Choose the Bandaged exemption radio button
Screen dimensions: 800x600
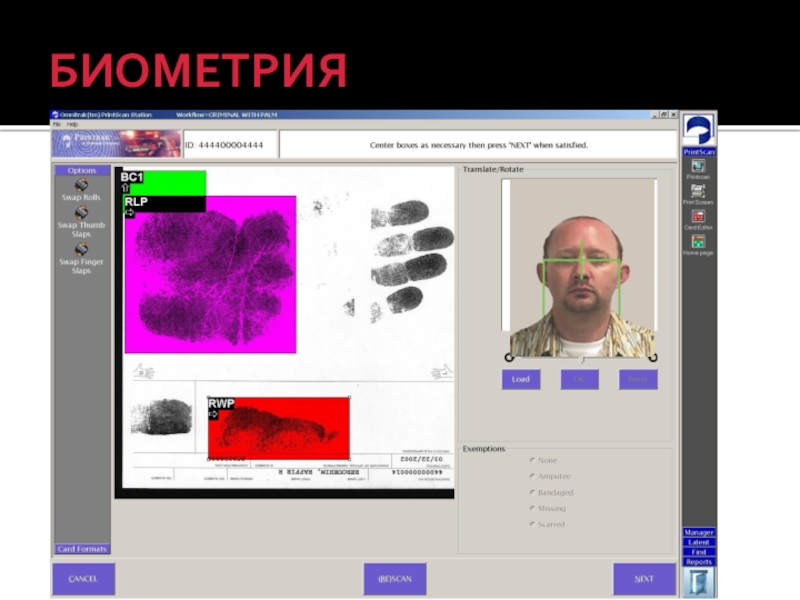pos(531,492)
